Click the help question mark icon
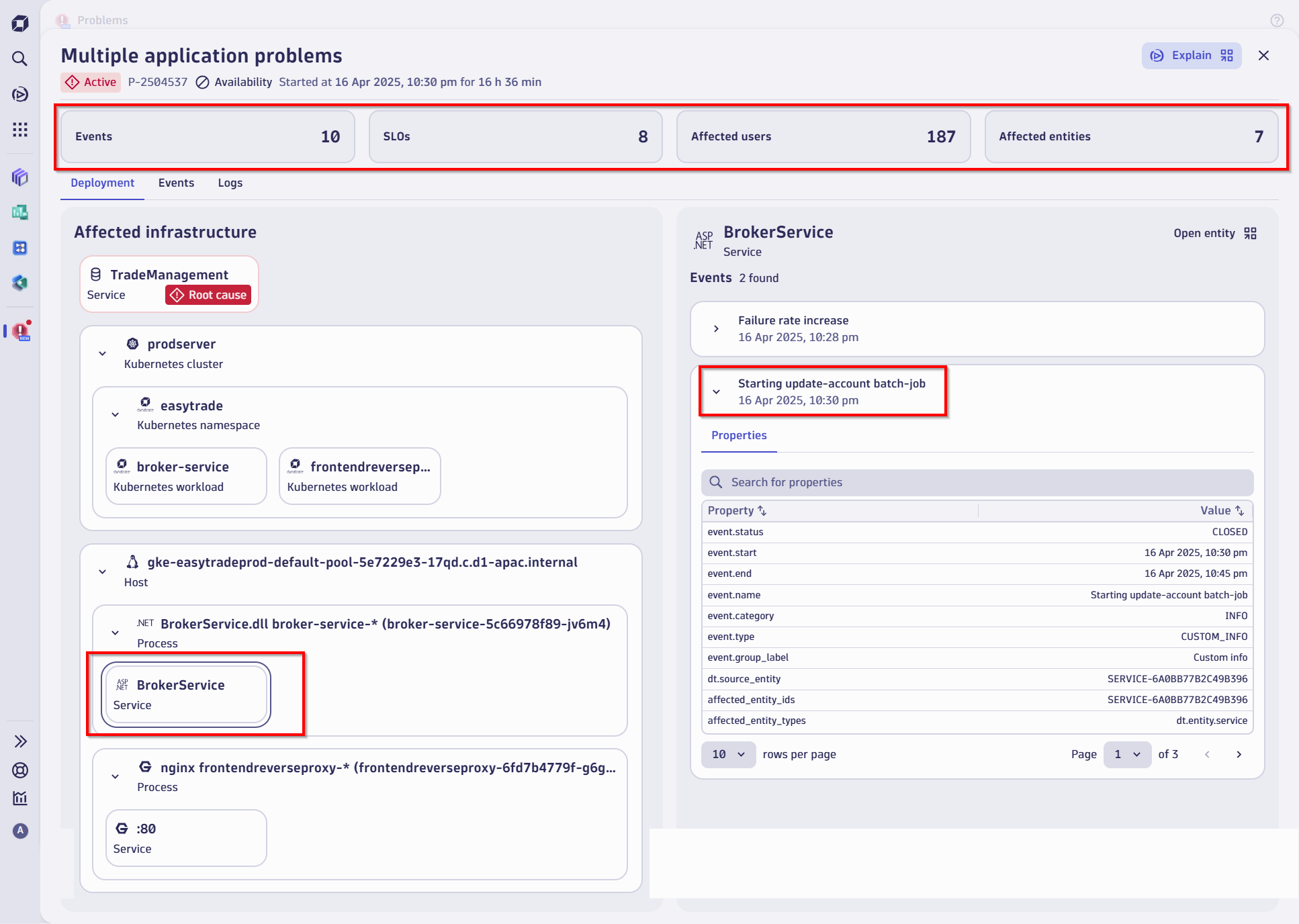Viewport: 1299px width, 924px height. 1277,20
